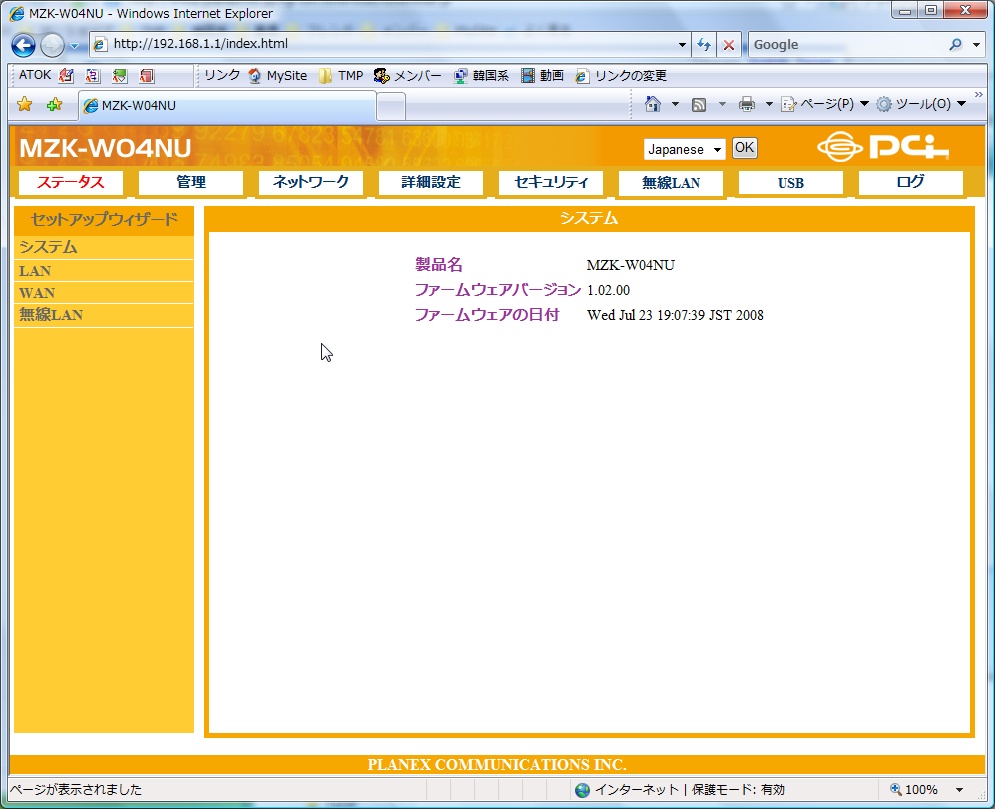Click the ATOK toolbar label
Image resolution: width=995 pixels, height=809 pixels.
click(x=34, y=75)
